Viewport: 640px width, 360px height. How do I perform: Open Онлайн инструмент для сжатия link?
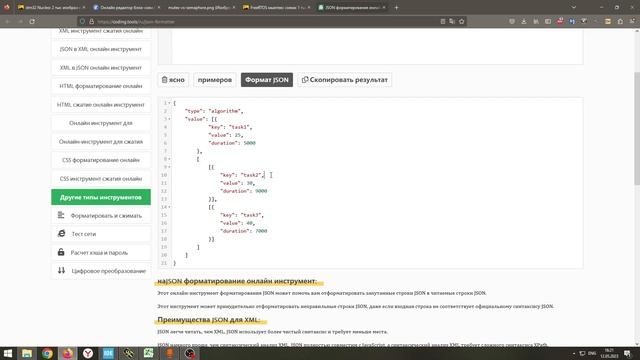[101, 142]
